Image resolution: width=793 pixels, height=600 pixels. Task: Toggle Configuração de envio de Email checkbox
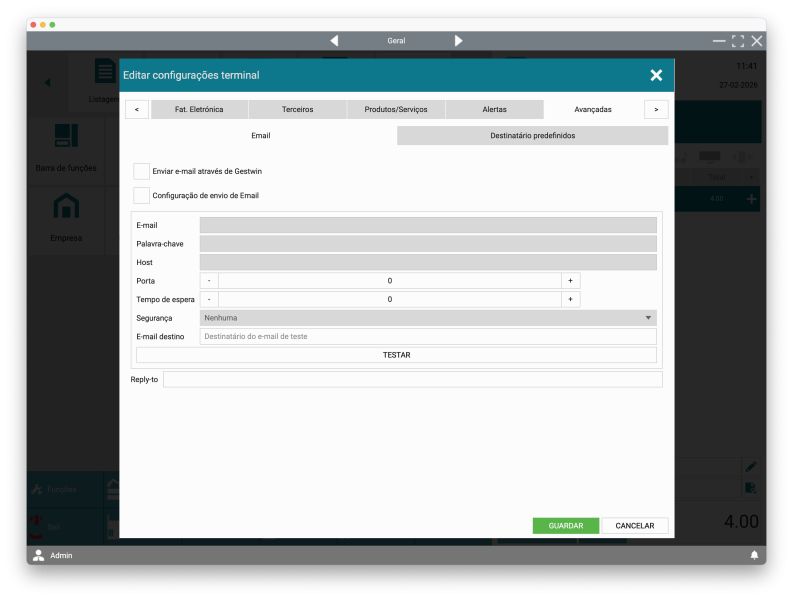coord(142,195)
